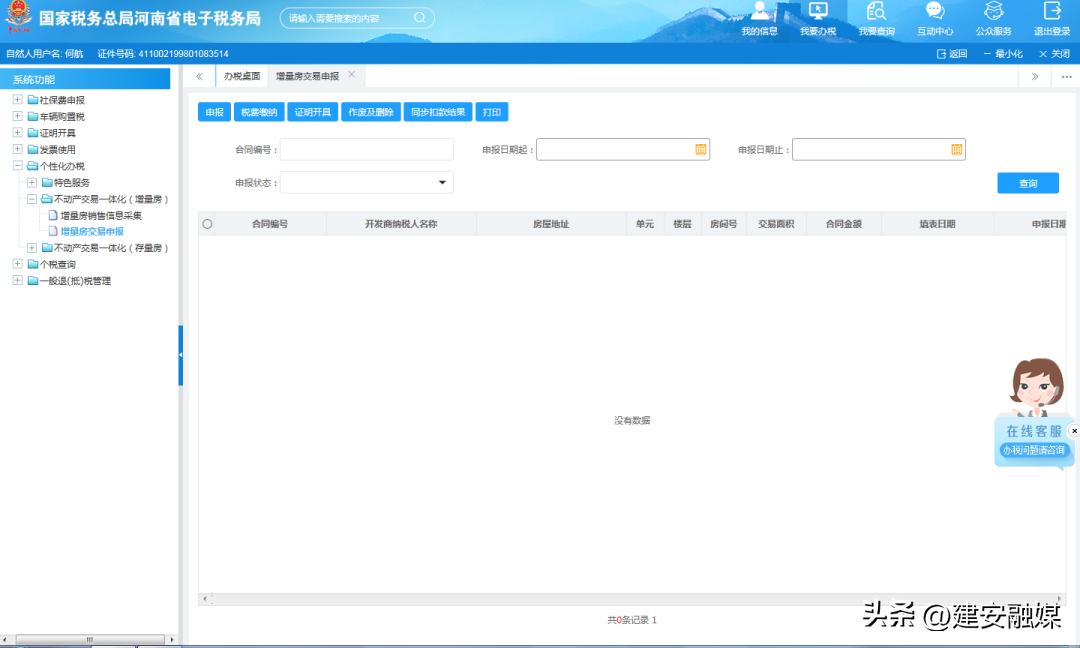The image size is (1080, 648).
Task: Open 我要查询 section
Action: point(876,20)
